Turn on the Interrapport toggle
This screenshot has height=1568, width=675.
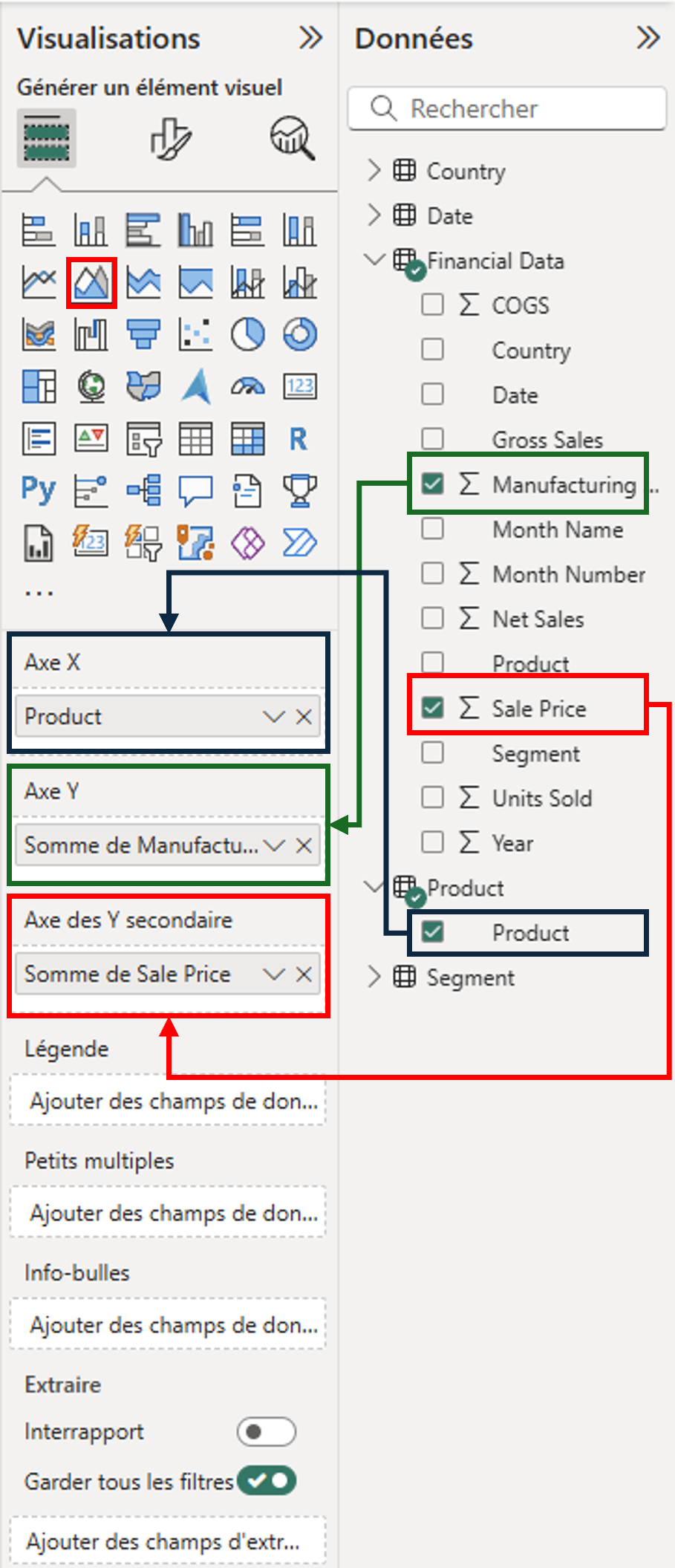(266, 1431)
